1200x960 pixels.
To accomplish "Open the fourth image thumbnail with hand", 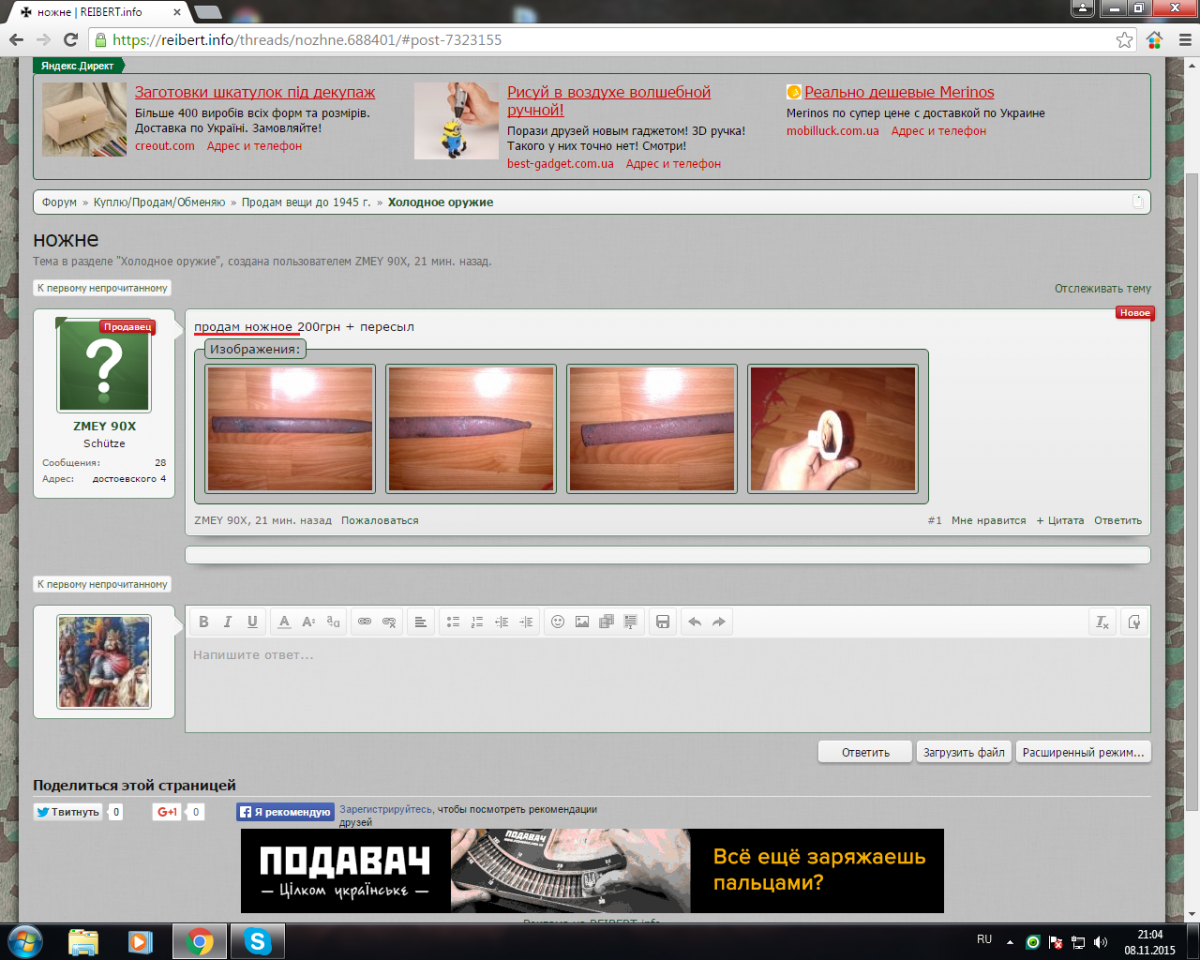I will [x=833, y=429].
